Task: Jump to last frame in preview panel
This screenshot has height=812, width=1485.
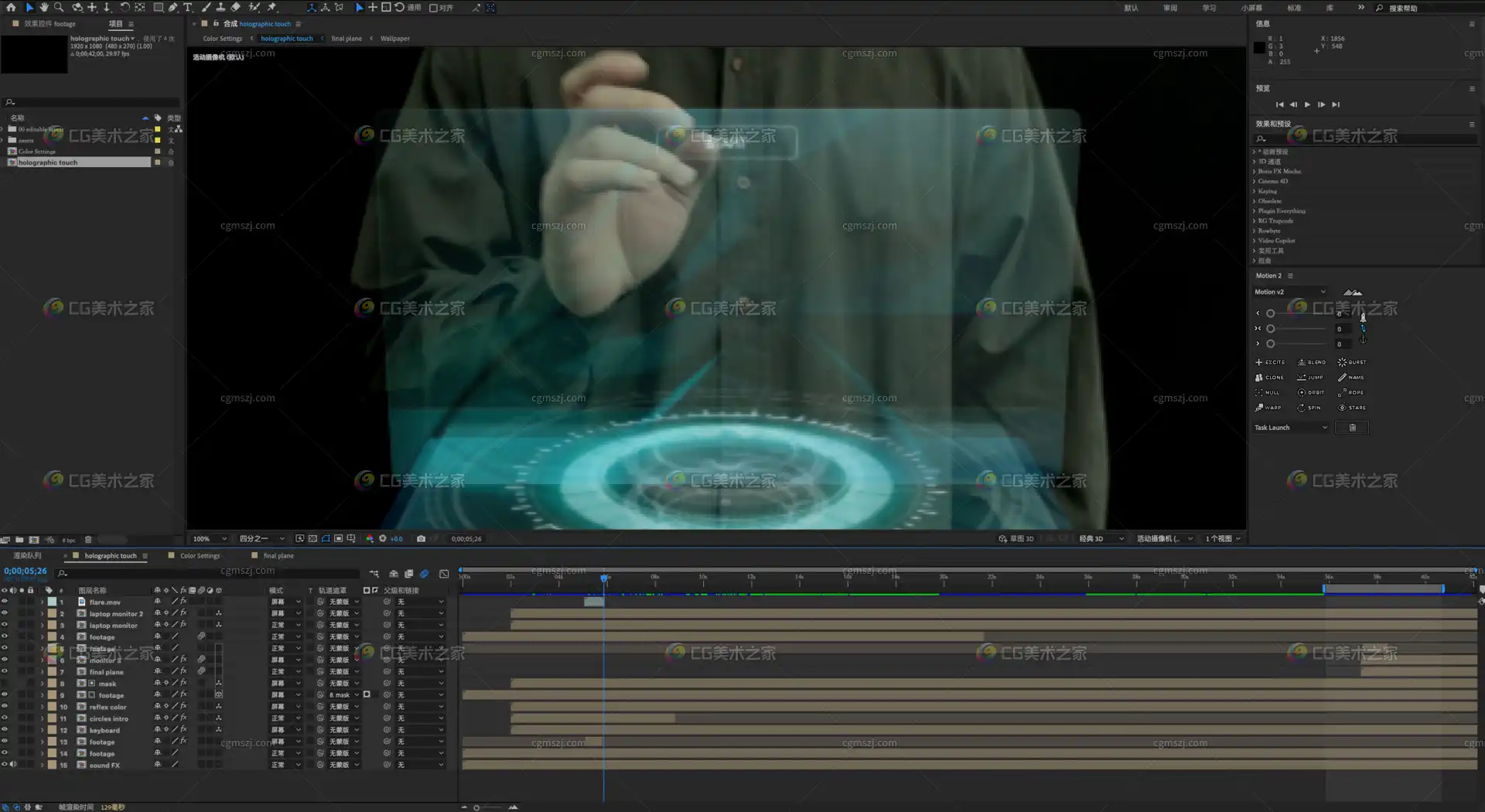Action: [x=1336, y=104]
